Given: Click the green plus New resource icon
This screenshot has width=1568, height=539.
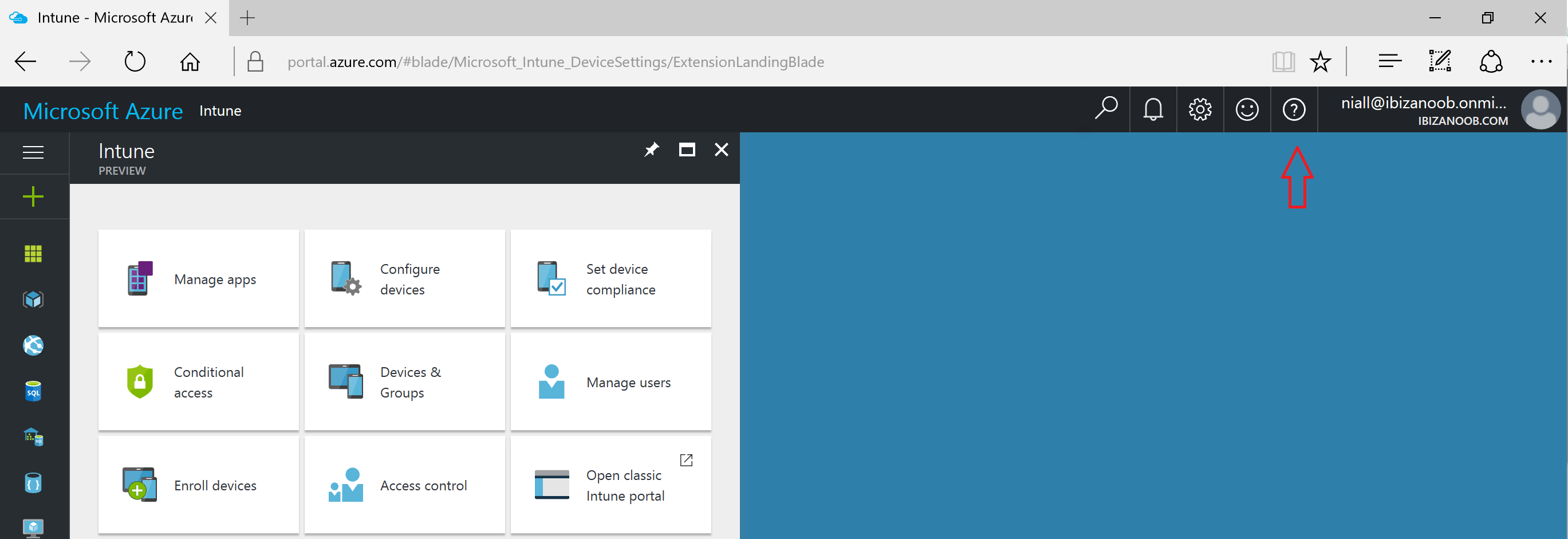Looking at the screenshot, I should (33, 196).
